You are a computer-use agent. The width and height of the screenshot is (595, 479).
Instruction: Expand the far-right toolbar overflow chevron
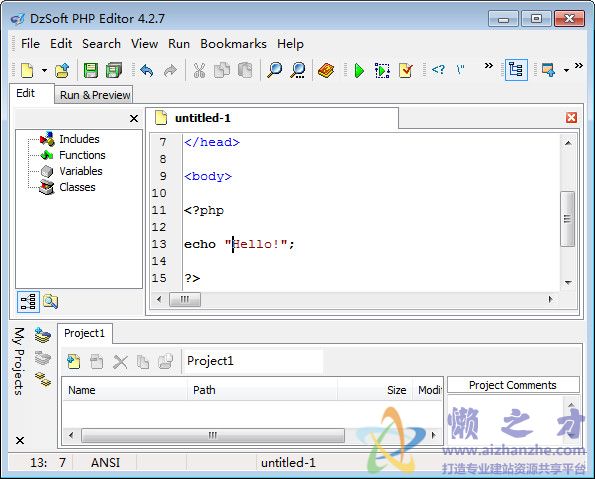click(x=579, y=66)
